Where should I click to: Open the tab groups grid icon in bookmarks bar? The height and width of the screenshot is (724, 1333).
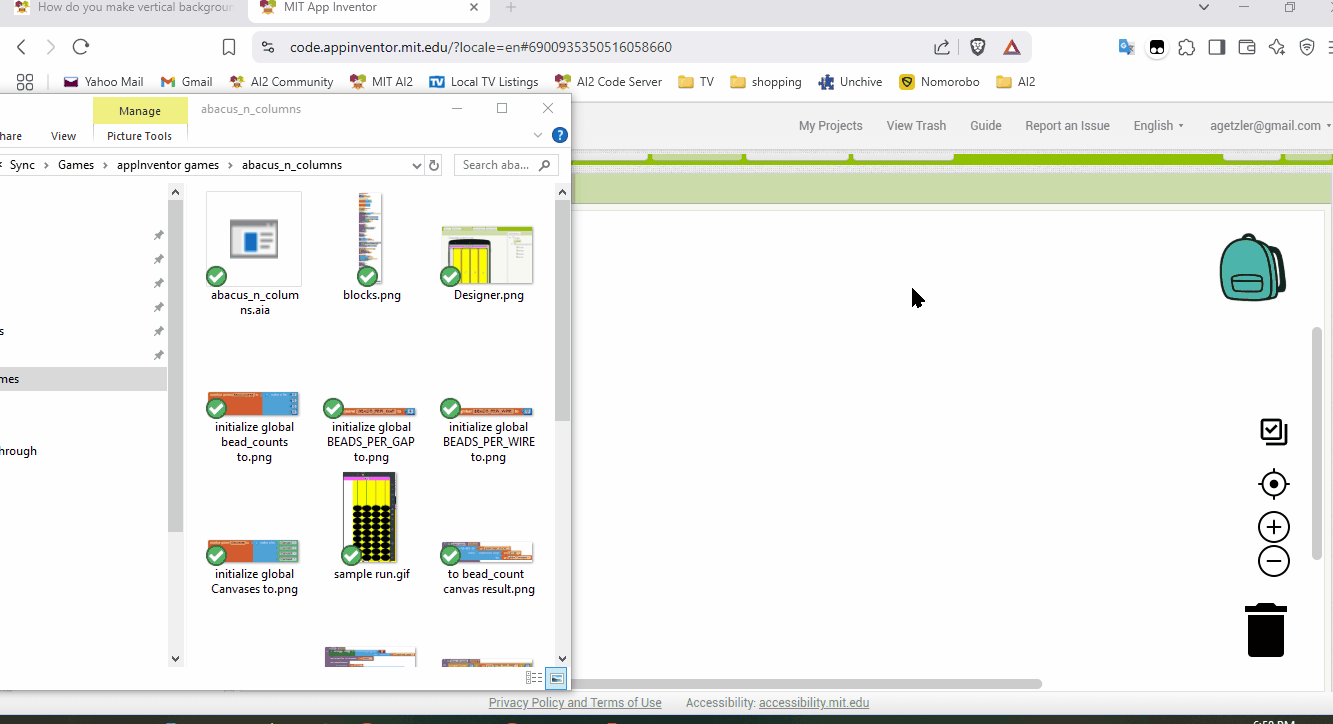click(x=25, y=82)
